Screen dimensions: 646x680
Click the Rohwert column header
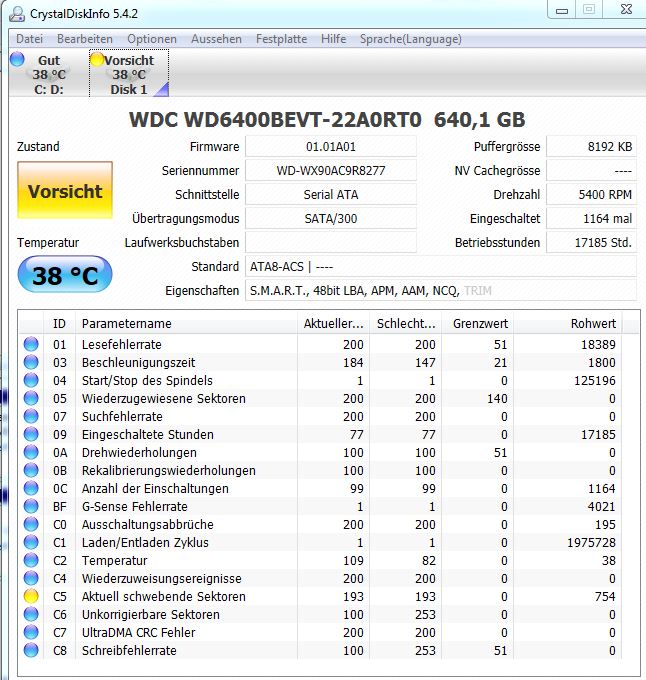[x=568, y=324]
